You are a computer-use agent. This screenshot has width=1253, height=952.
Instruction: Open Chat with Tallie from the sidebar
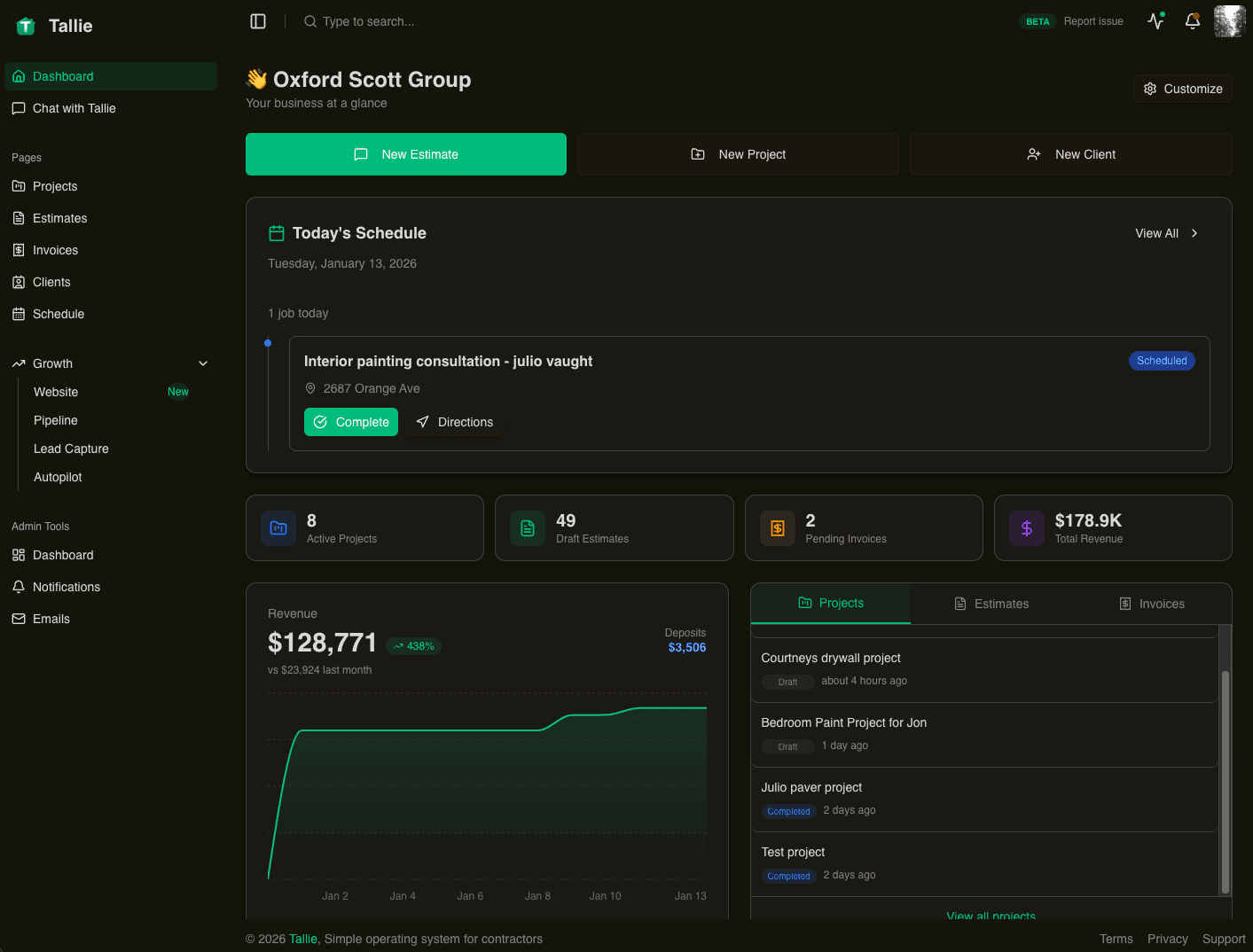[74, 108]
